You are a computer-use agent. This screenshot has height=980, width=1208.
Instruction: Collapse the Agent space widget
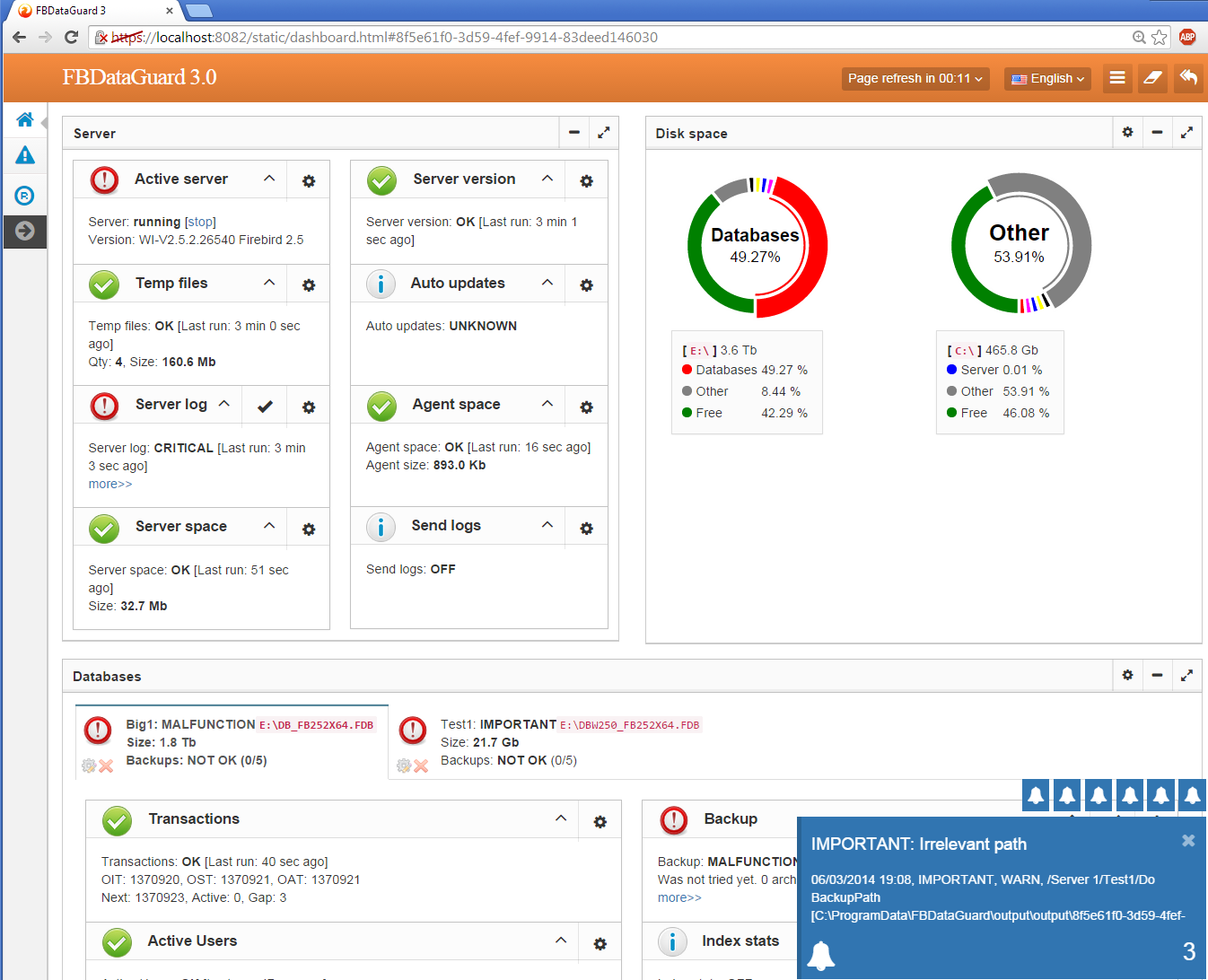tap(547, 404)
